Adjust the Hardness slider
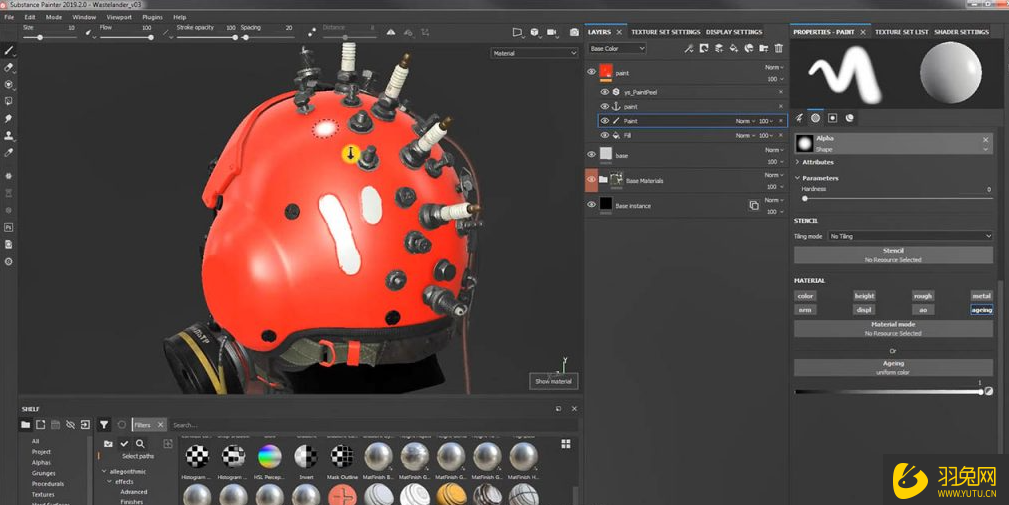 pos(805,198)
